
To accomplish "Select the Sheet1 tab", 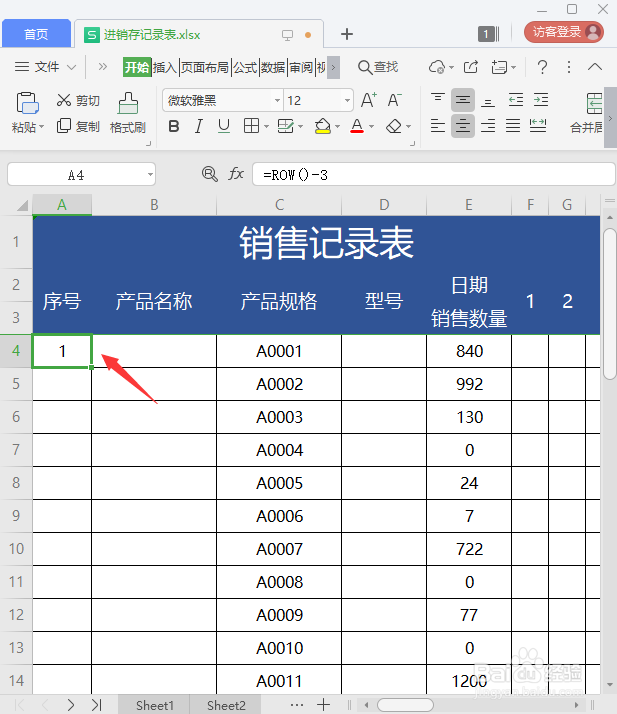I will (x=155, y=705).
